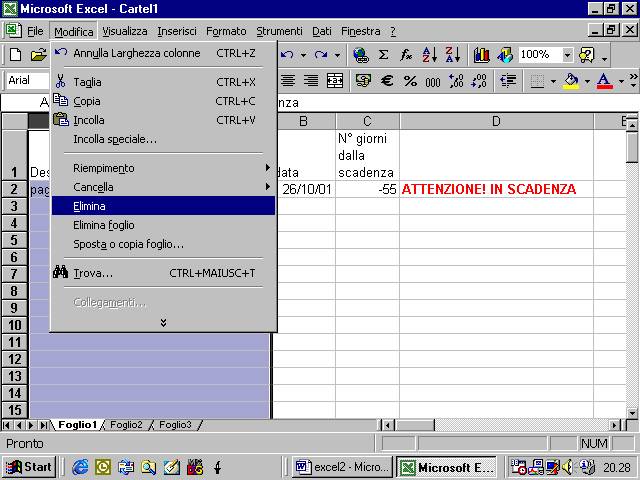Click the New workbook icon

click(x=16, y=55)
